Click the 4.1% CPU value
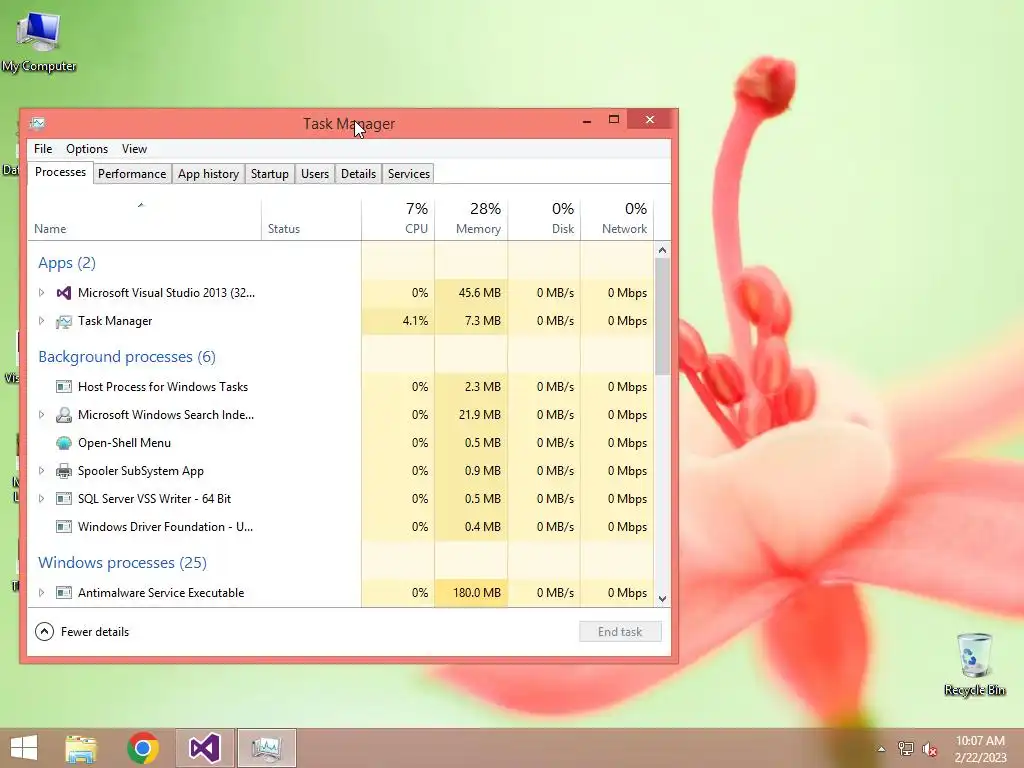The height and width of the screenshot is (768, 1024). (415, 321)
